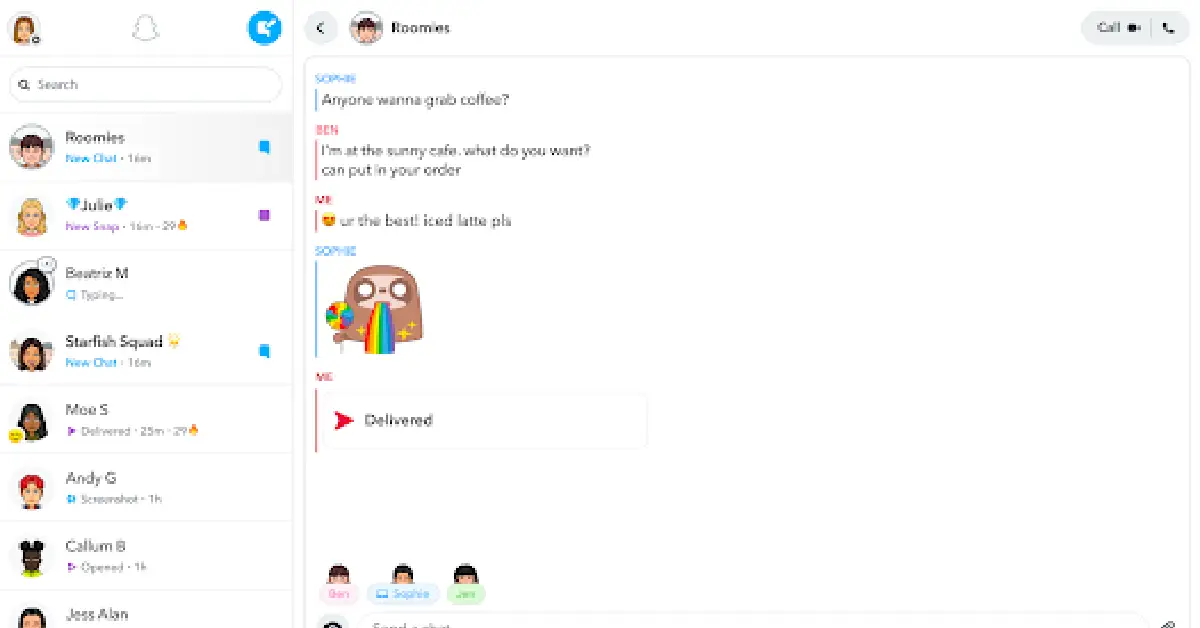Go back using the chevron beside Roomies

coord(321,28)
